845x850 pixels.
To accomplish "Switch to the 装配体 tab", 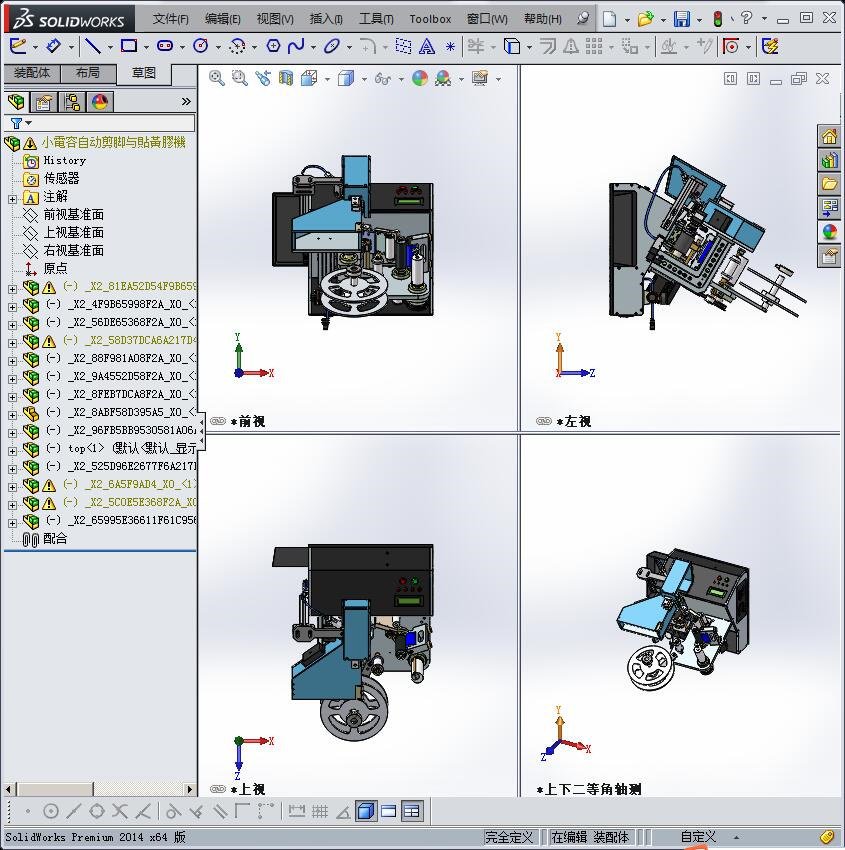I will click(32, 73).
